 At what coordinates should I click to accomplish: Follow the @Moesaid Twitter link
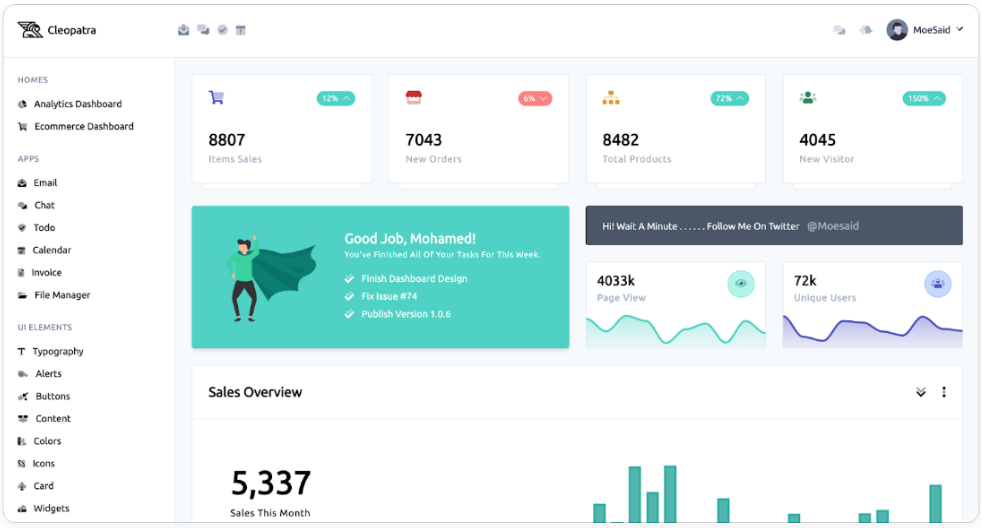pos(832,226)
